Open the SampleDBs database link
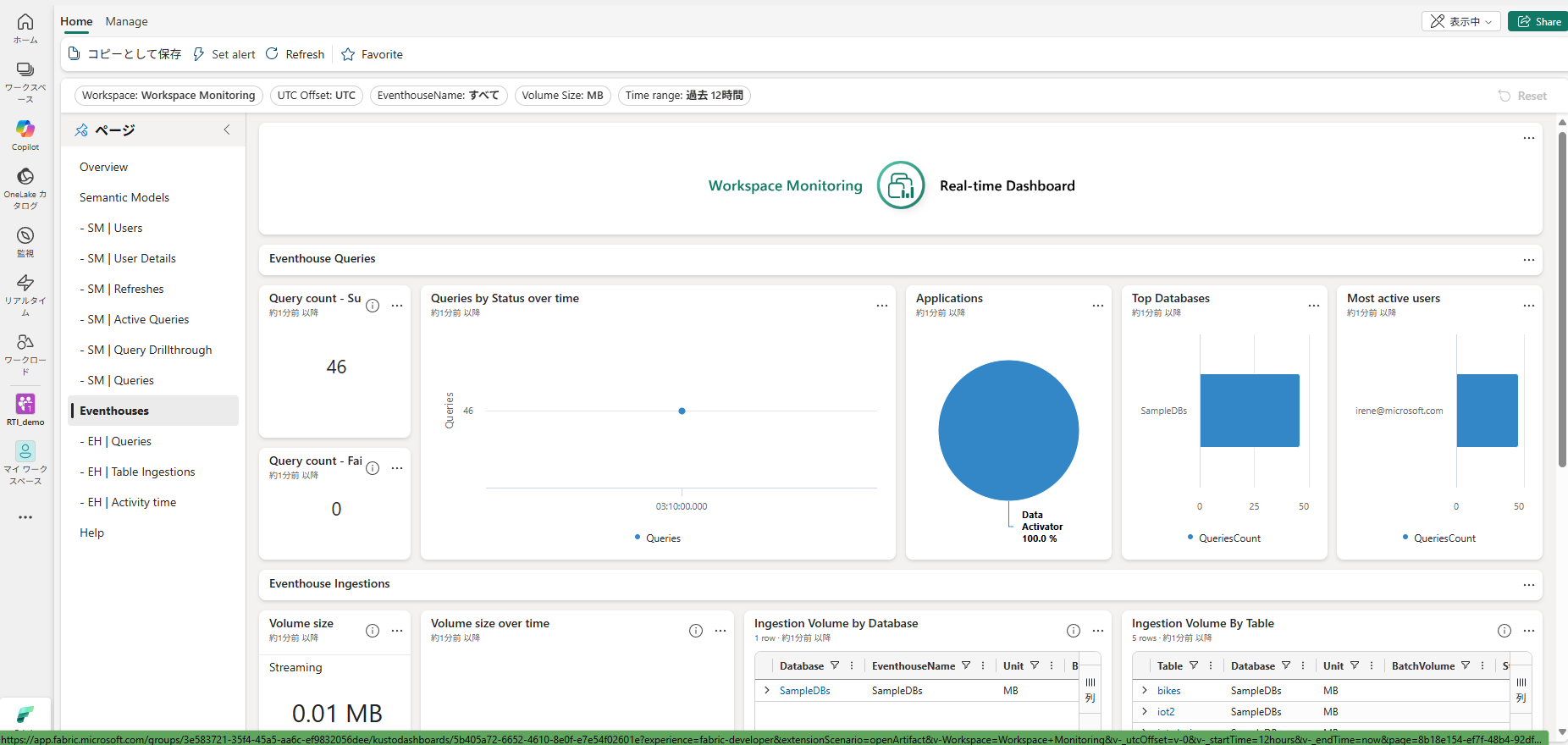 tap(804, 691)
